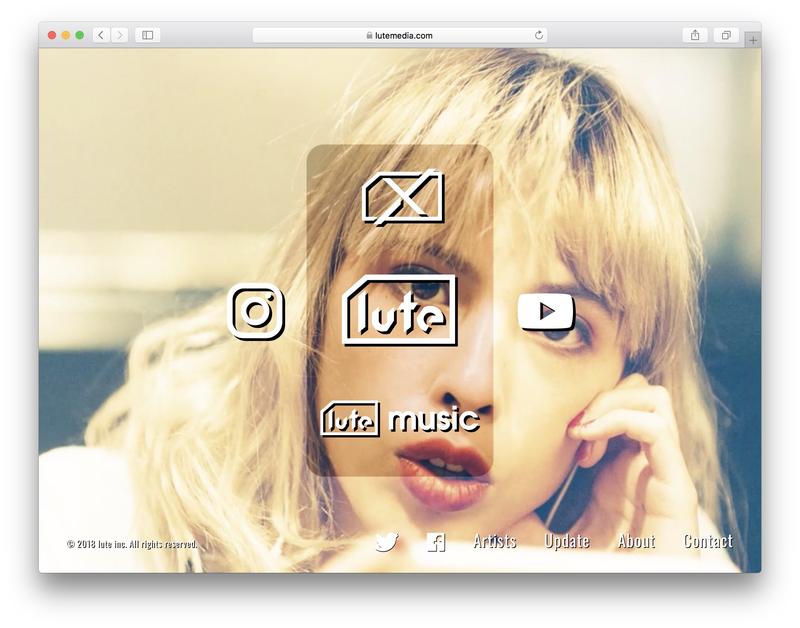800x628 pixels.
Task: Go back to previous page
Action: pos(101,35)
